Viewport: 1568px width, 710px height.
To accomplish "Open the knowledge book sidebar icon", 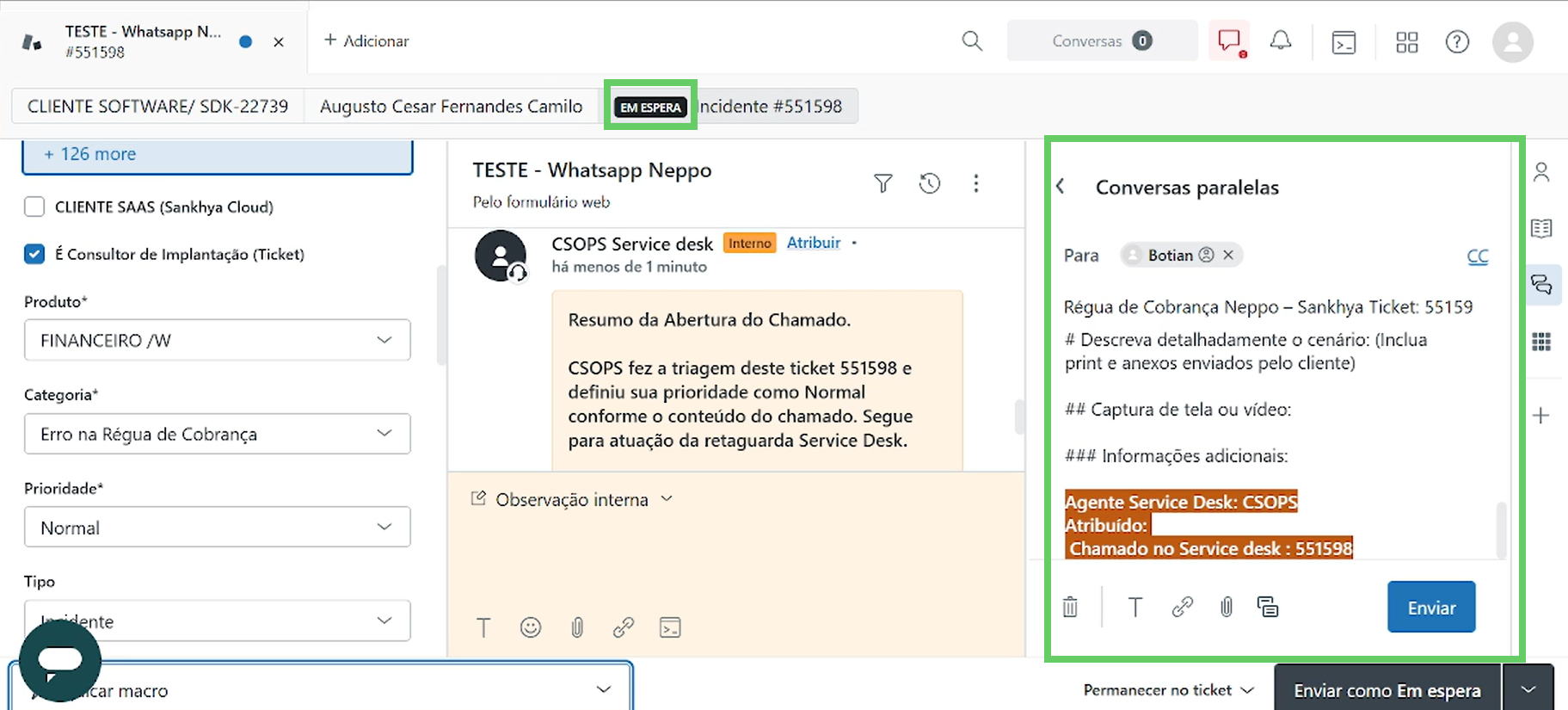I will coord(1541,228).
